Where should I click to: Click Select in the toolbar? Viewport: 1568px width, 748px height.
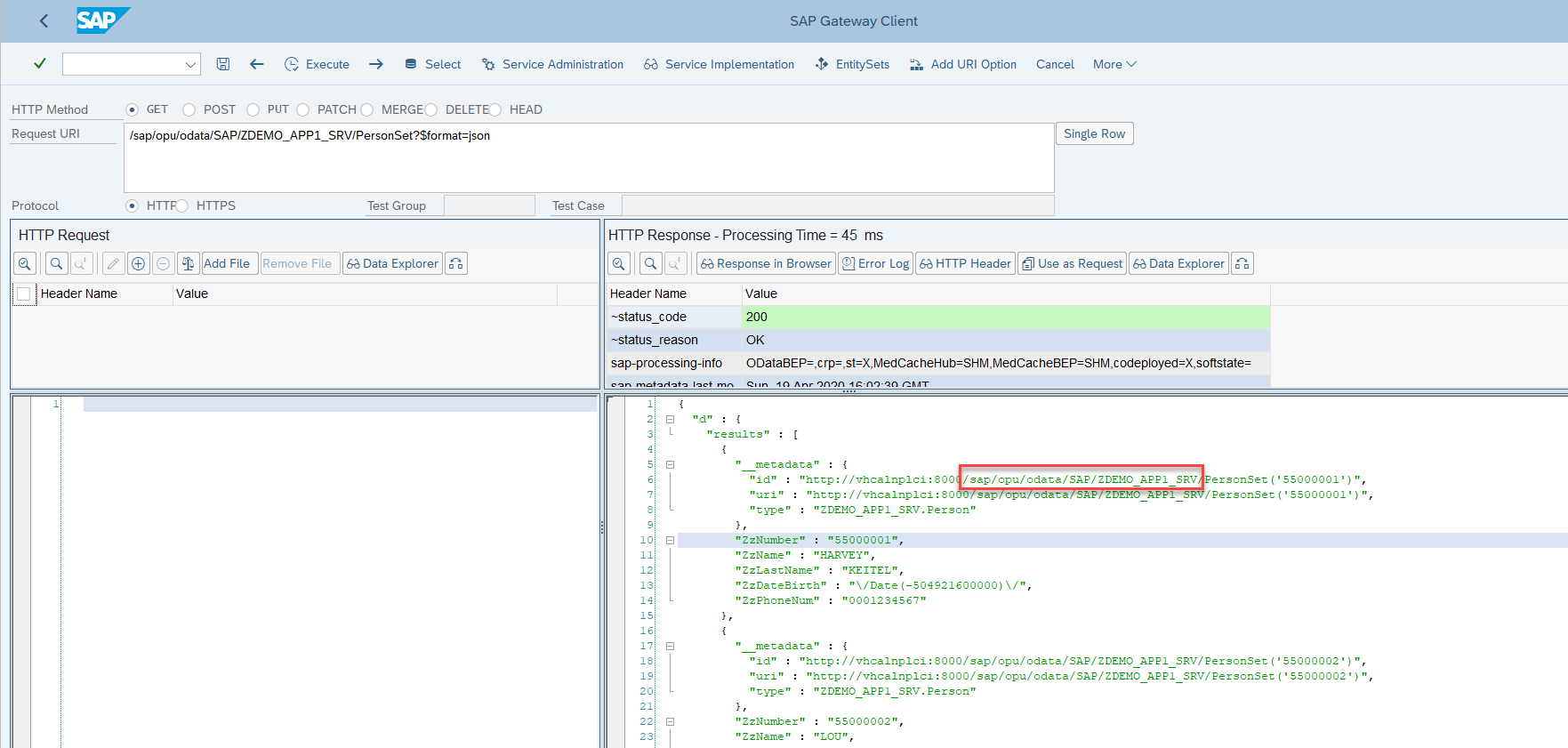click(432, 64)
